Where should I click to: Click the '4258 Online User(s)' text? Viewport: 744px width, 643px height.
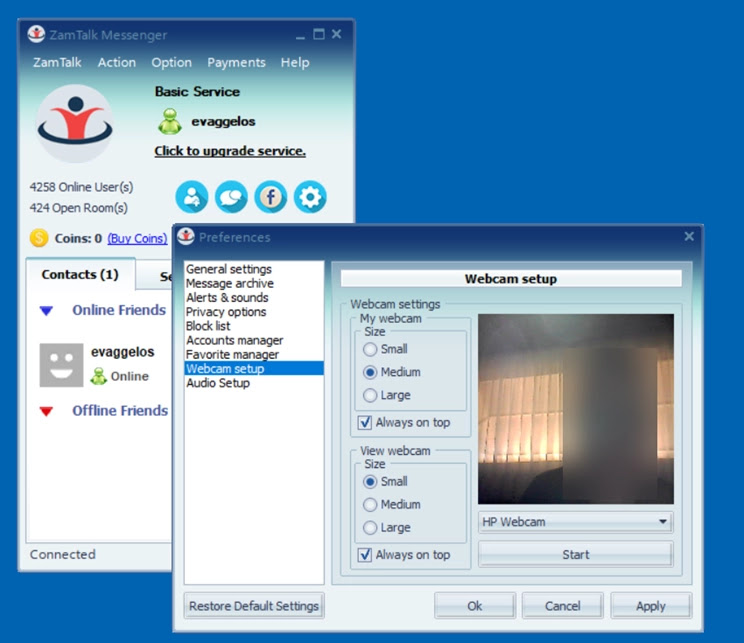tap(81, 187)
